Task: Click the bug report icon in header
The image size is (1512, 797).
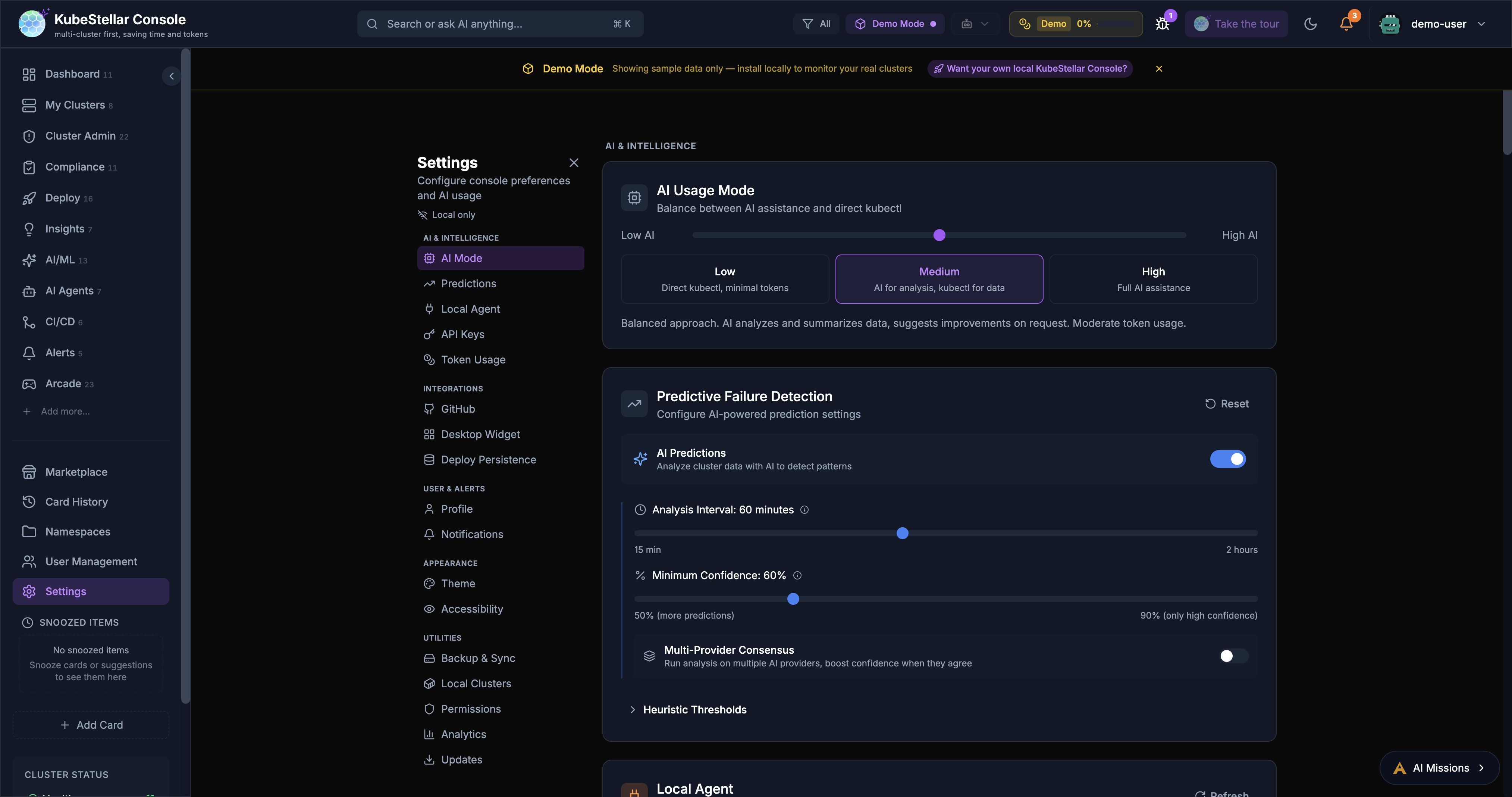Action: point(1162,24)
